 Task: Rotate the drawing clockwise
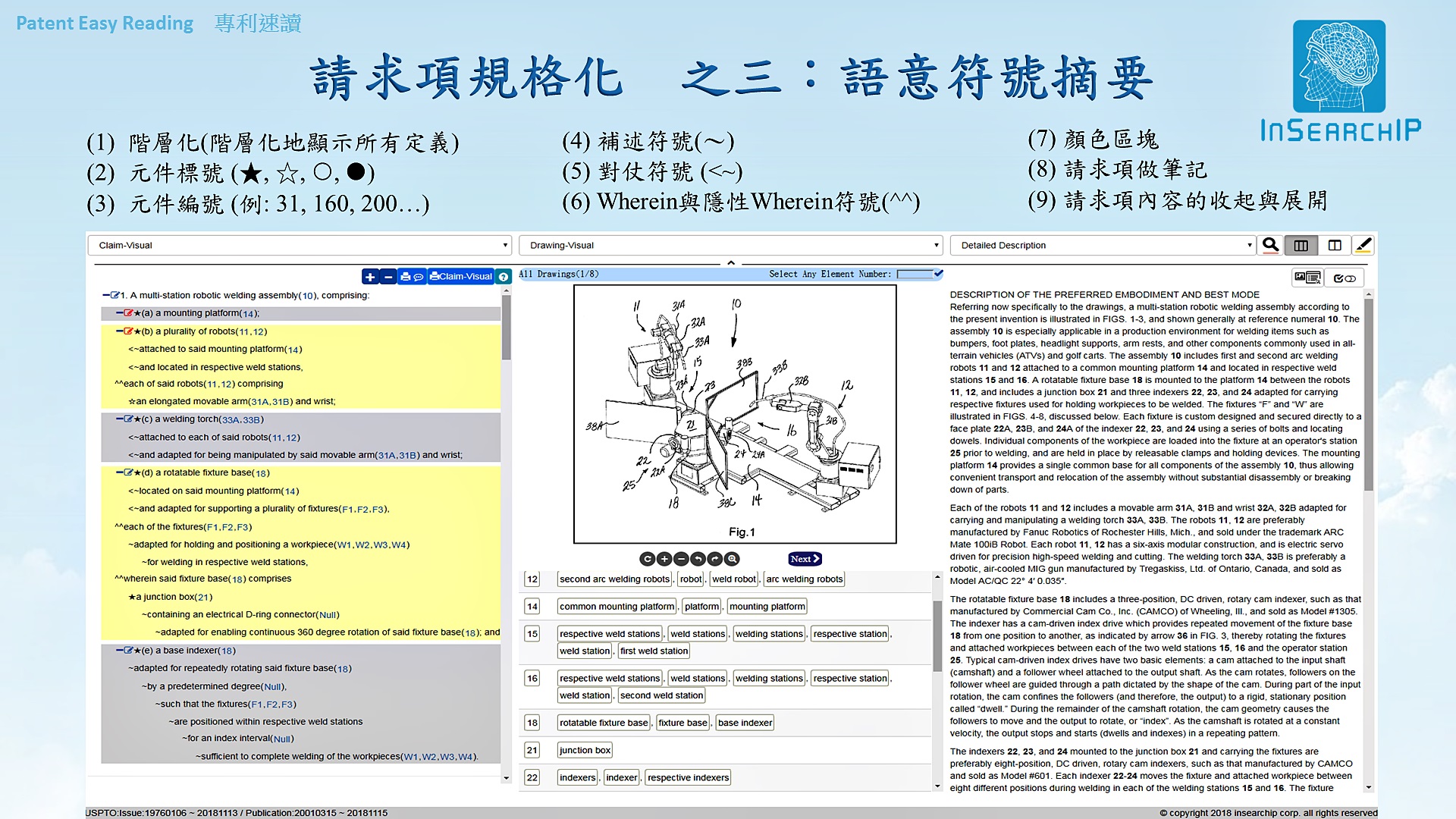[714, 559]
